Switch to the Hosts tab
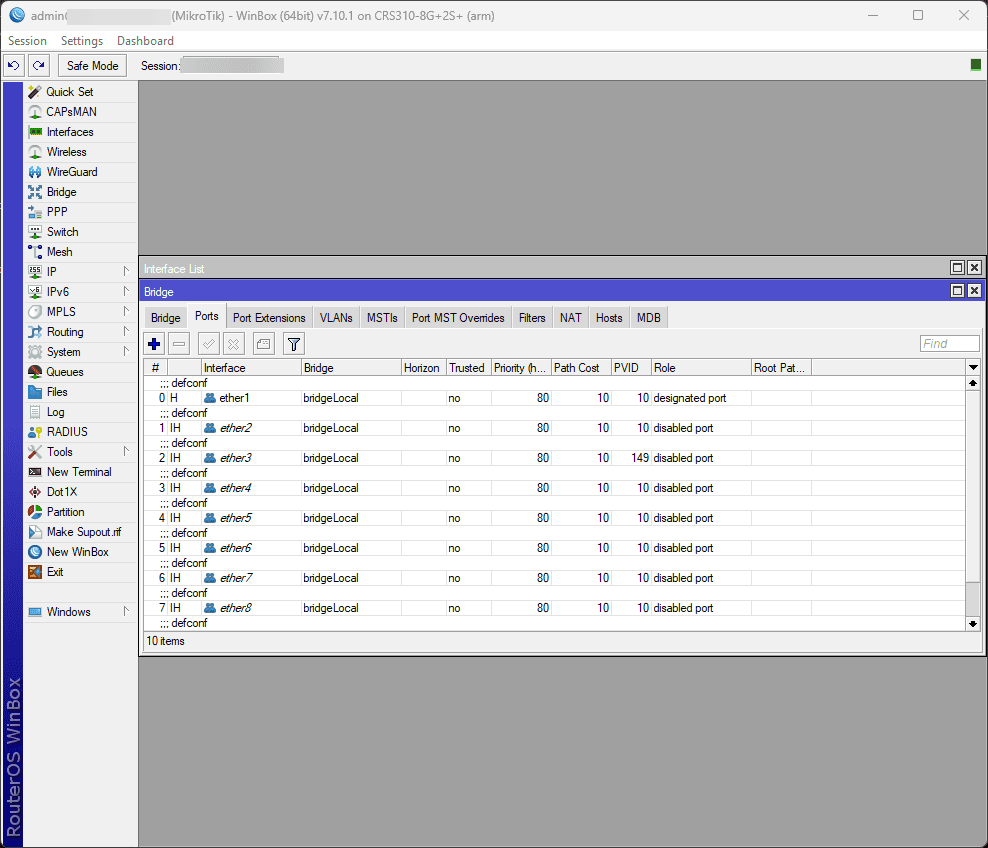This screenshot has height=848, width=988. [608, 318]
